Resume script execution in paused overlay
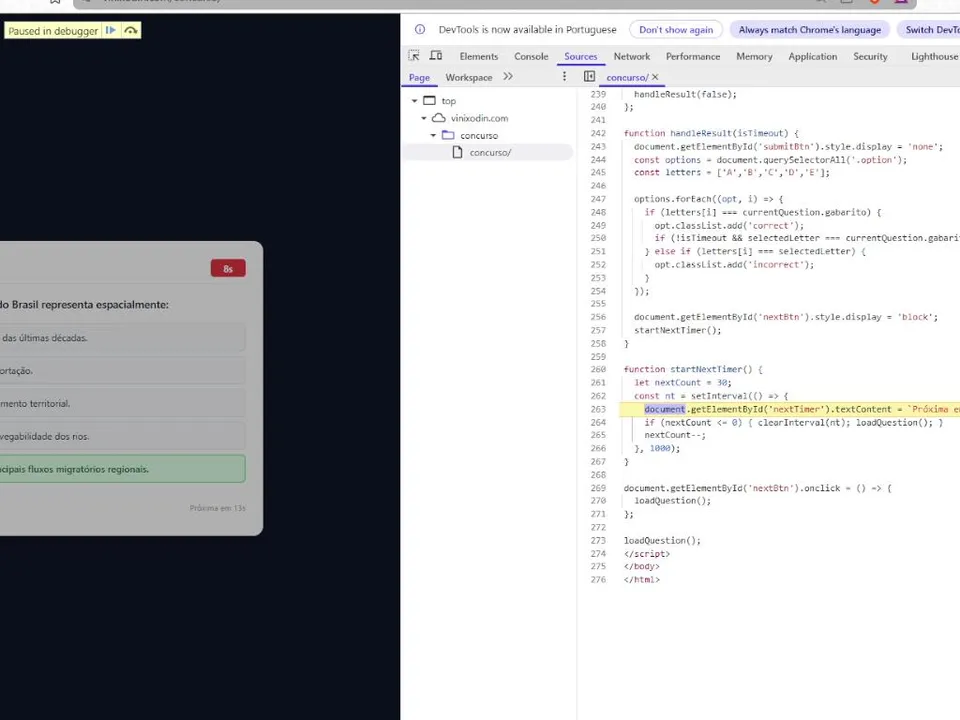This screenshot has width=960, height=720. coord(111,31)
